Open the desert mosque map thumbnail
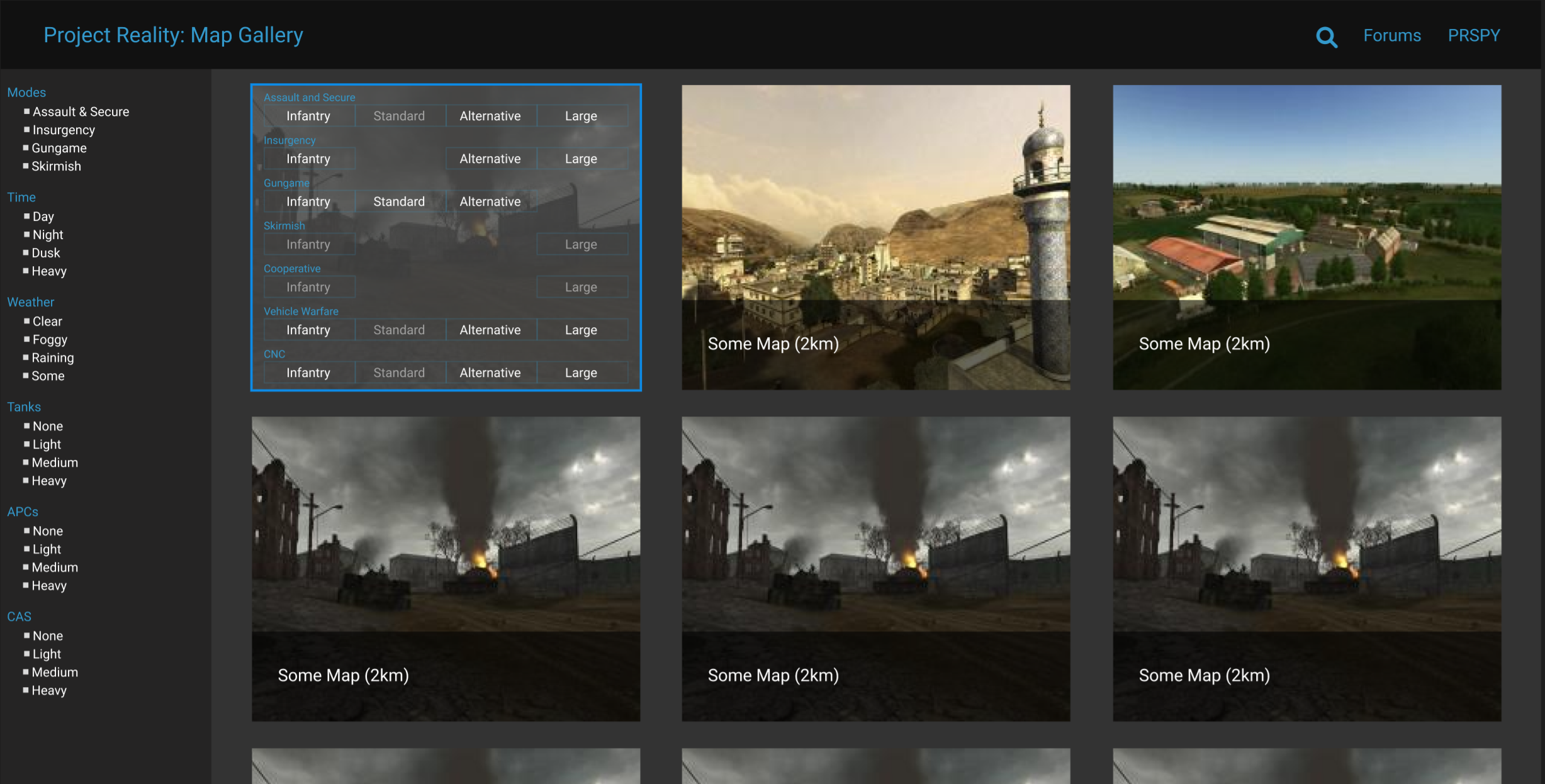This screenshot has height=784, width=1545. tap(875, 237)
